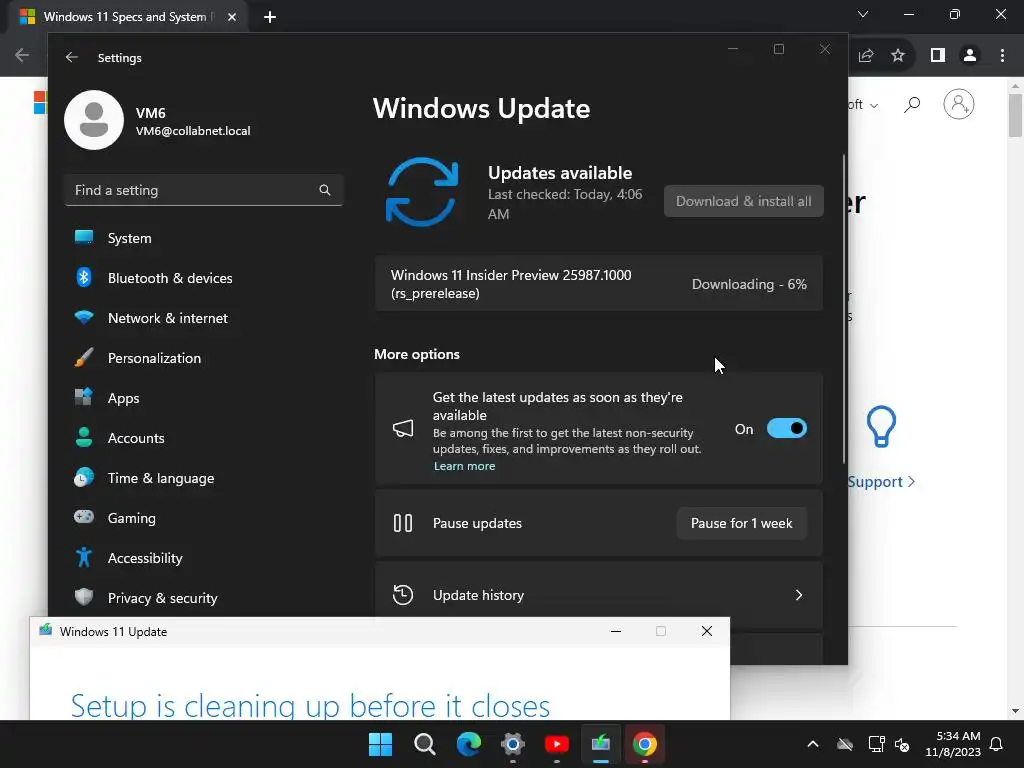Click the Windows 11 Insider Preview 25987.1000 entry
The height and width of the screenshot is (768, 1024).
(599, 284)
